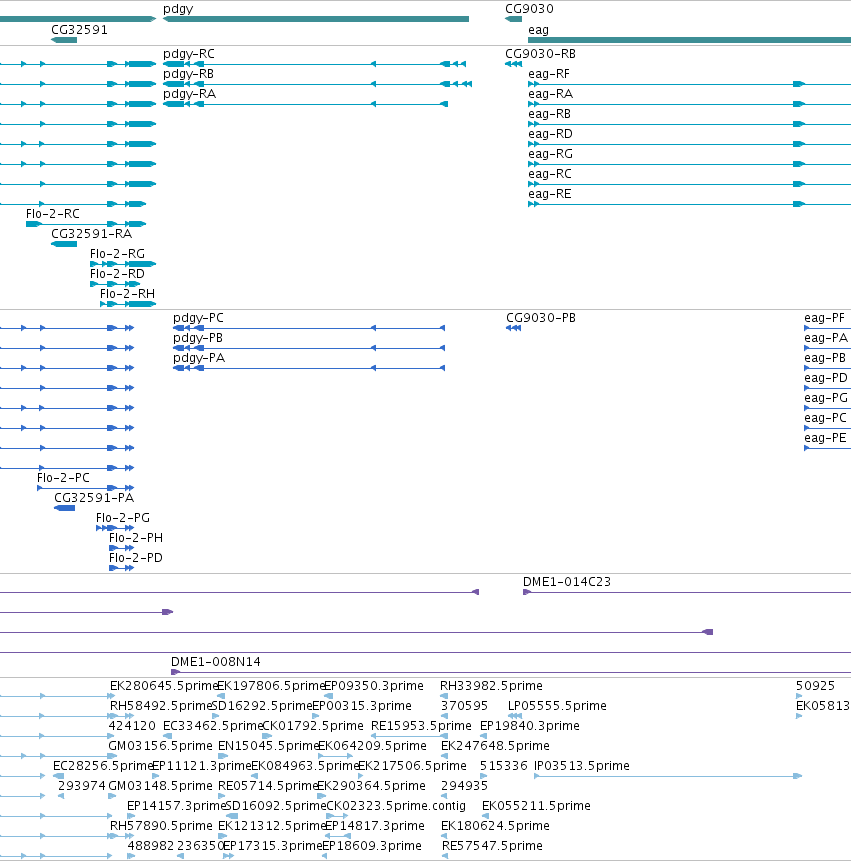Click the 515336 feature label
This screenshot has width=851, height=861.
click(x=503, y=766)
